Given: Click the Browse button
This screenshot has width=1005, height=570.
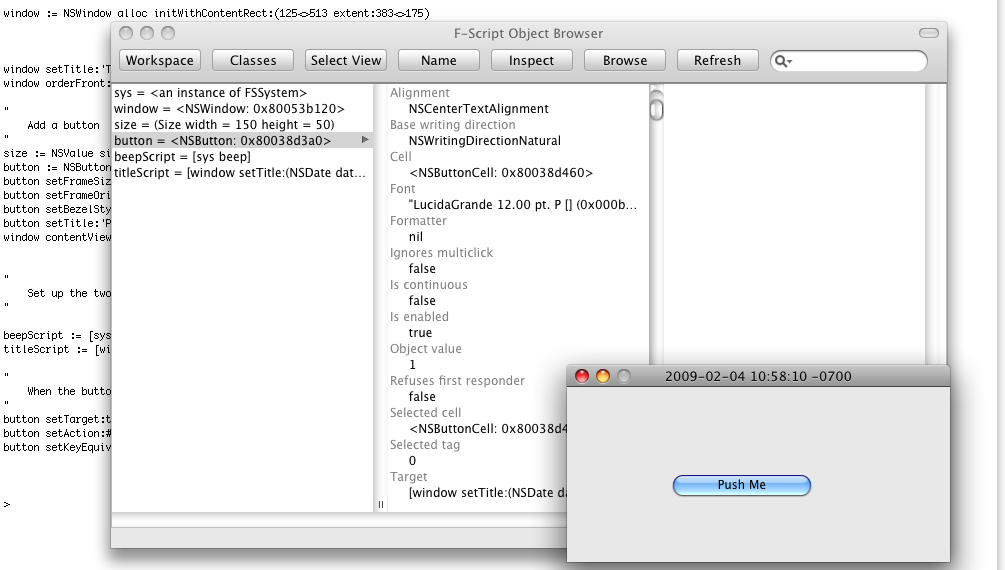Looking at the screenshot, I should pos(624,60).
